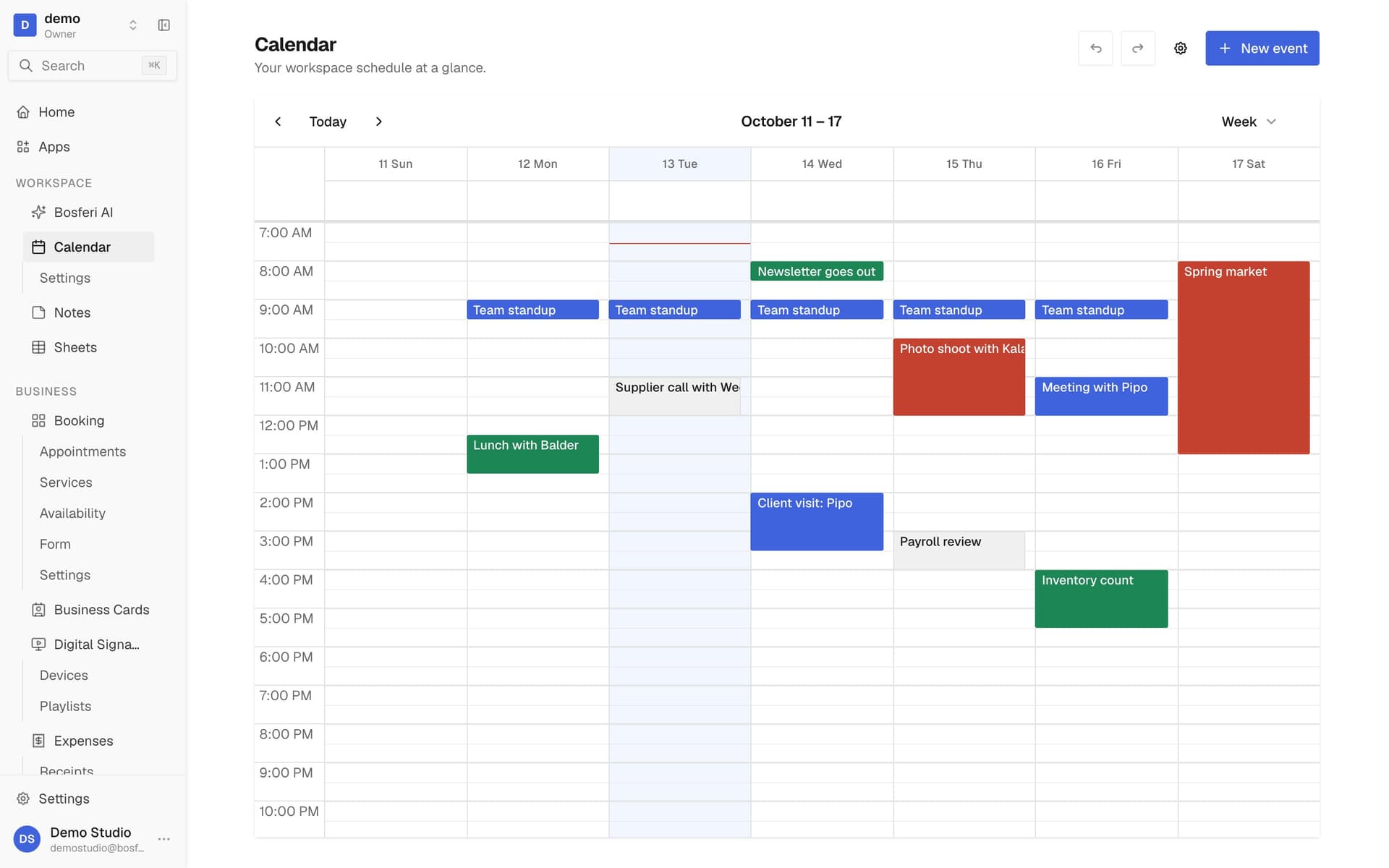Open Home from the sidebar
Screen dimensions: 1389x868
click(93, 112)
